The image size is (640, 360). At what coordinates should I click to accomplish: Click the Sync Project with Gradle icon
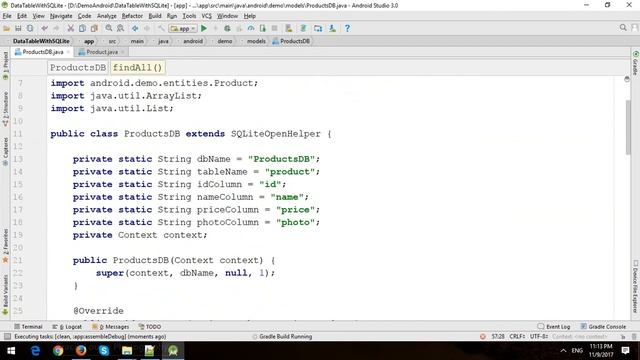tap(303, 29)
